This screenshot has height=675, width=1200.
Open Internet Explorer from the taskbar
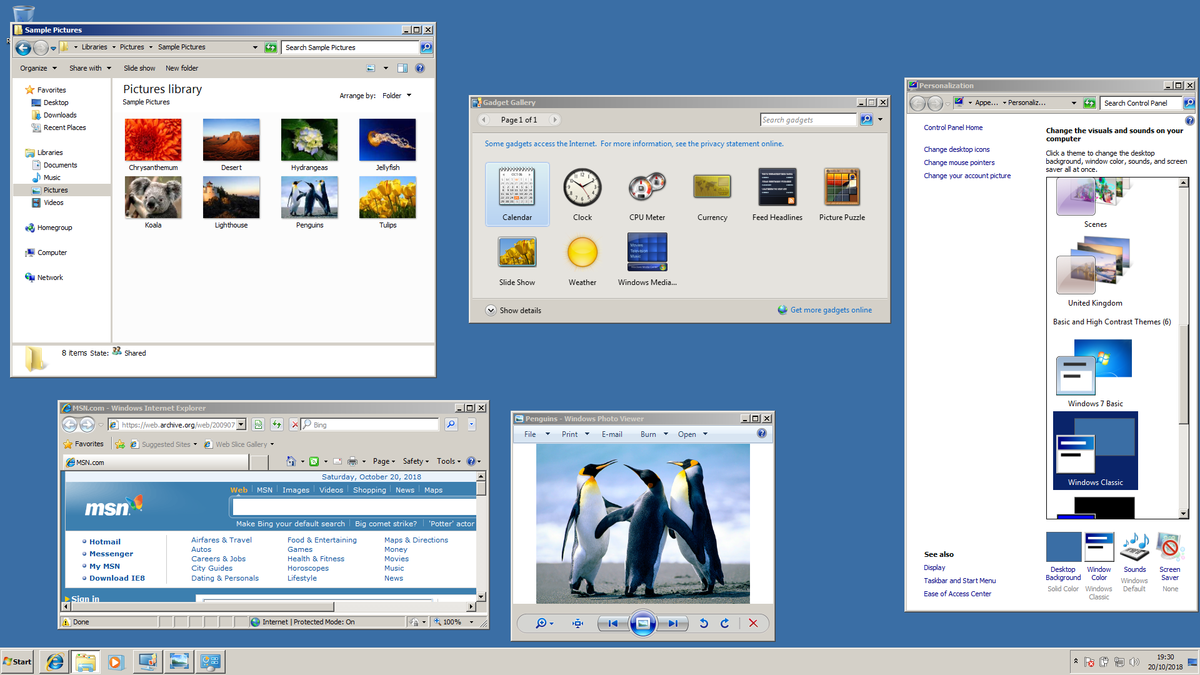point(52,661)
